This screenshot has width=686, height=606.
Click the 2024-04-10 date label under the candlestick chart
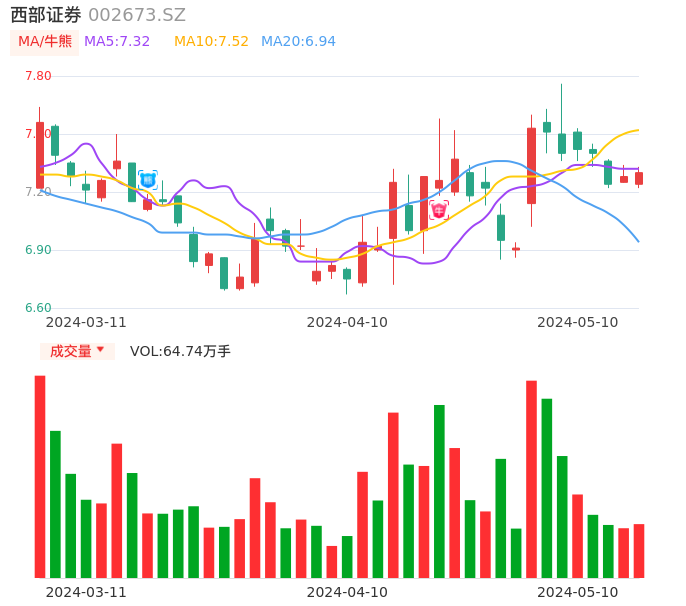click(x=347, y=322)
